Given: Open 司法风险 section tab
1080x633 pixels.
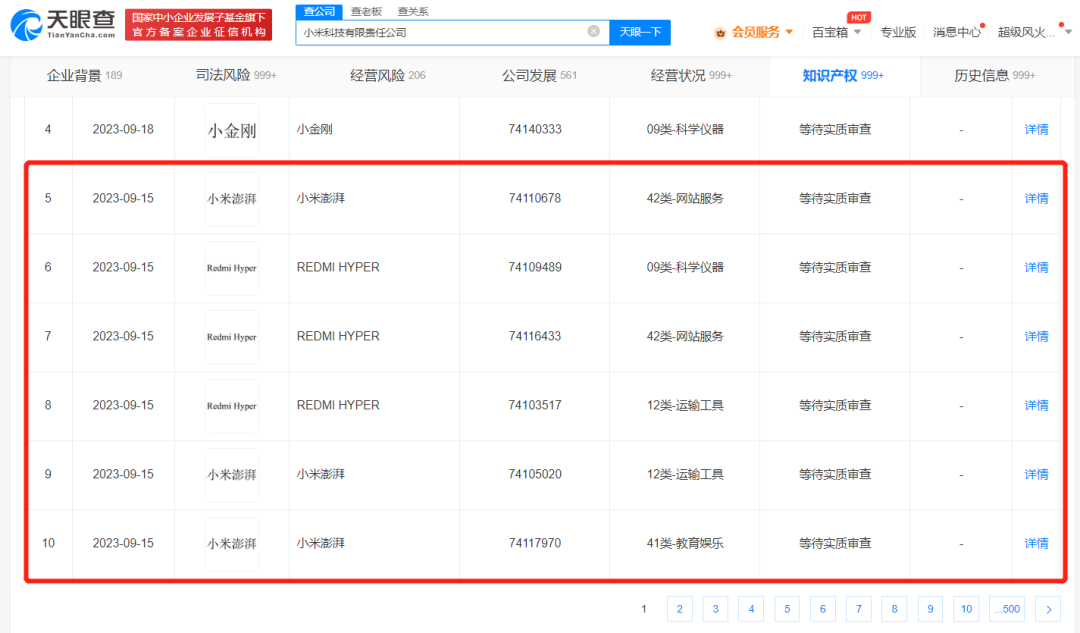Looking at the screenshot, I should [x=236, y=75].
